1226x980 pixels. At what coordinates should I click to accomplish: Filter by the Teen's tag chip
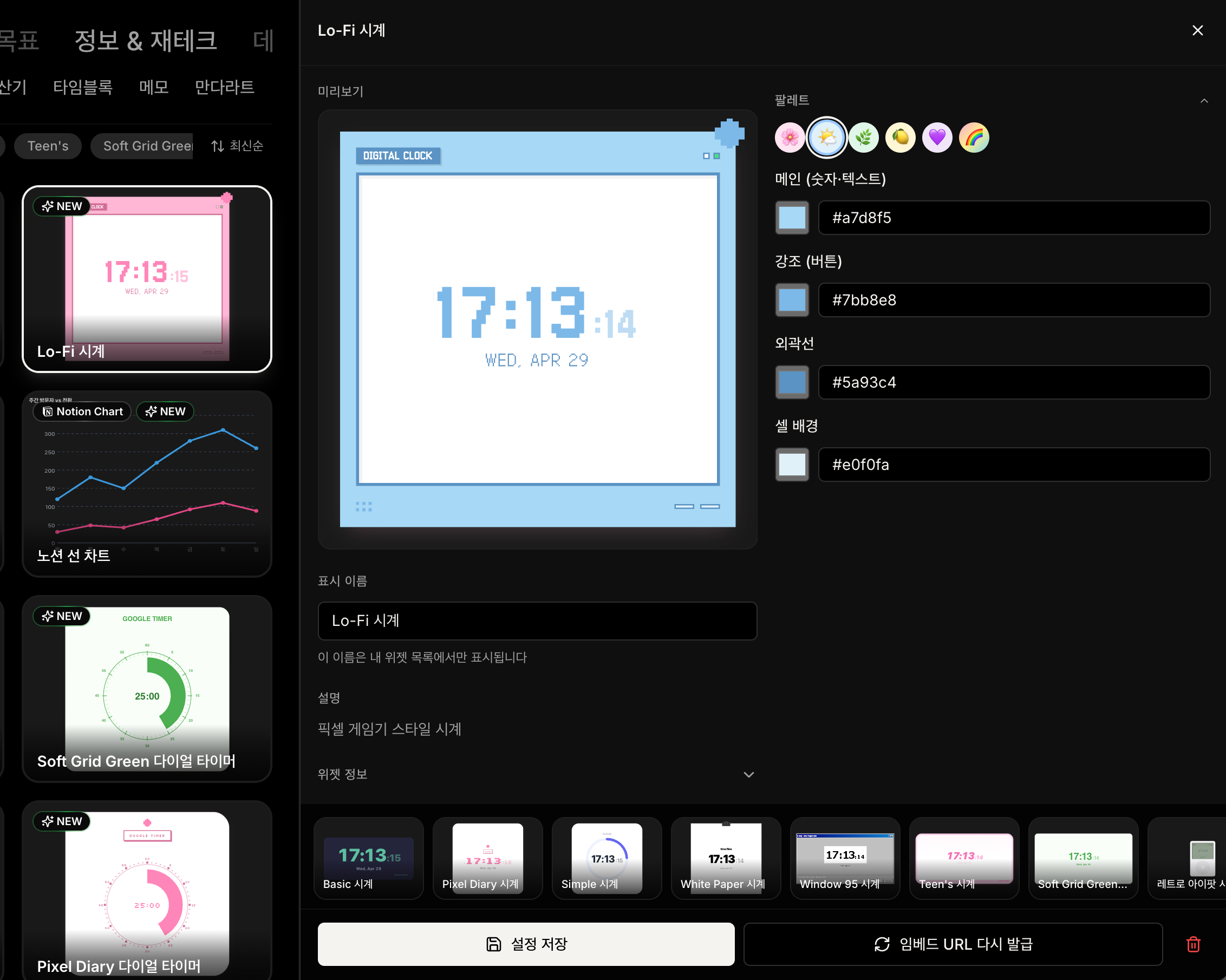(48, 146)
